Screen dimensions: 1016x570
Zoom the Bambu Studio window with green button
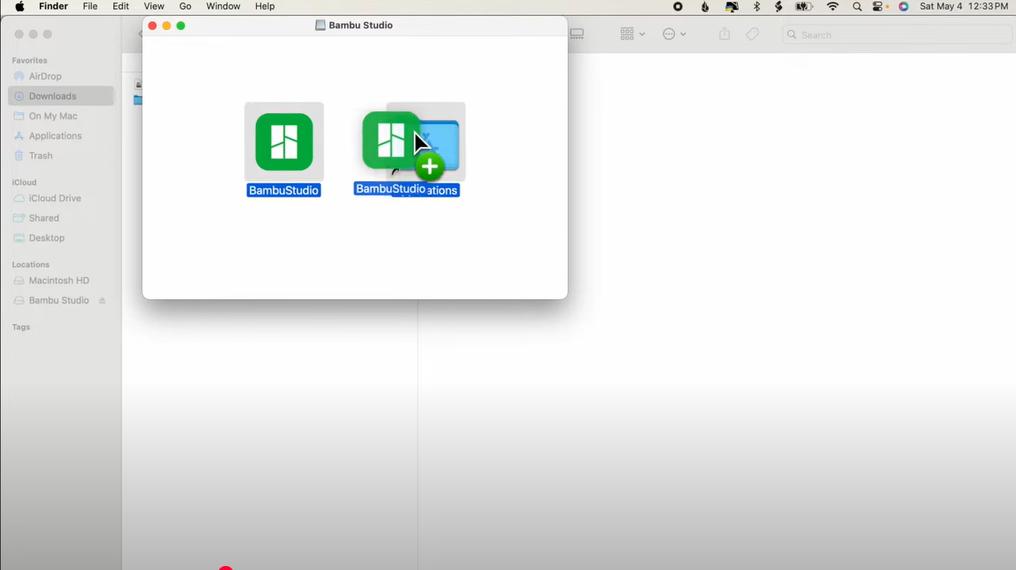click(181, 25)
